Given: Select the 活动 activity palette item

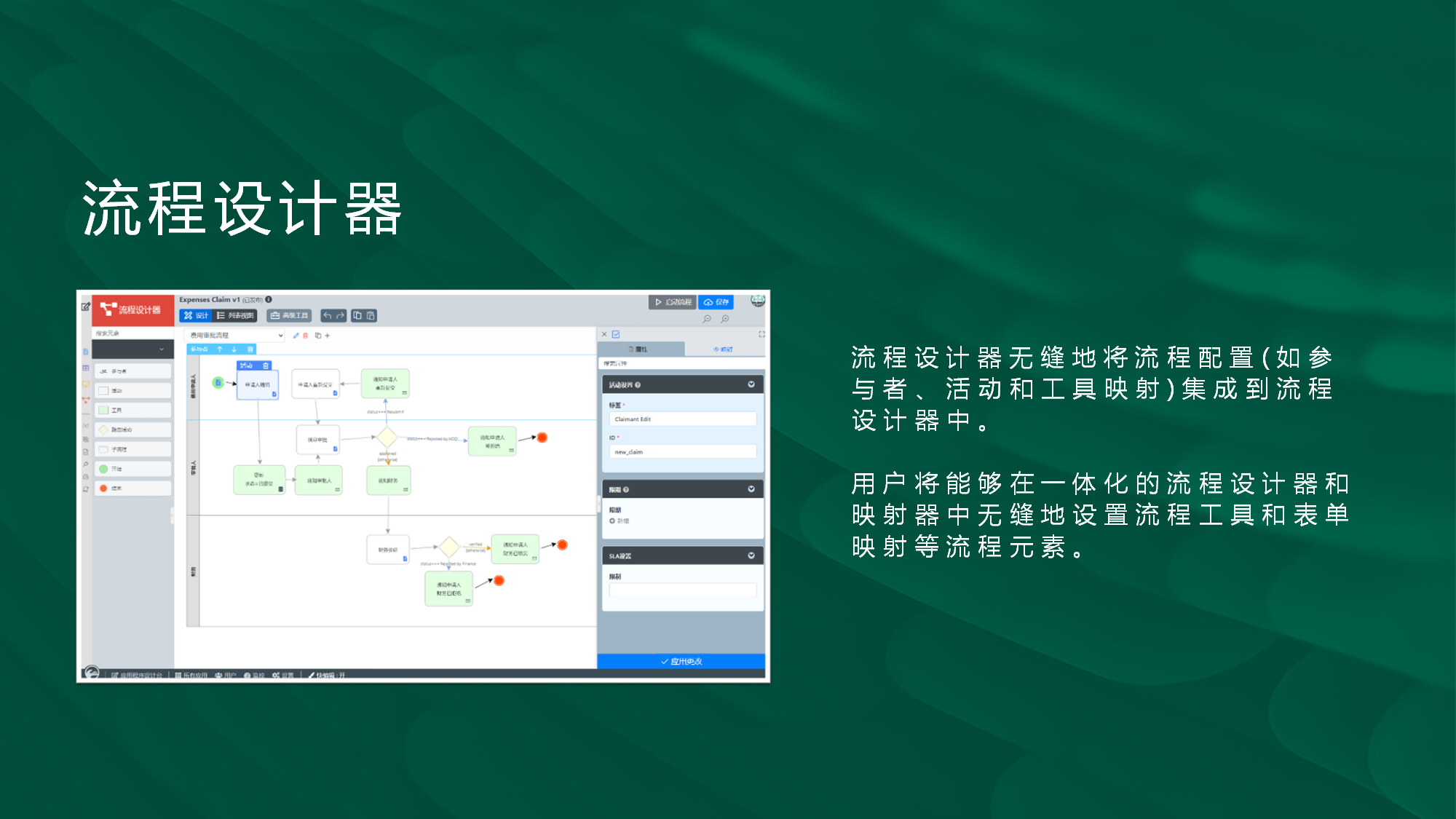Looking at the screenshot, I should (132, 391).
